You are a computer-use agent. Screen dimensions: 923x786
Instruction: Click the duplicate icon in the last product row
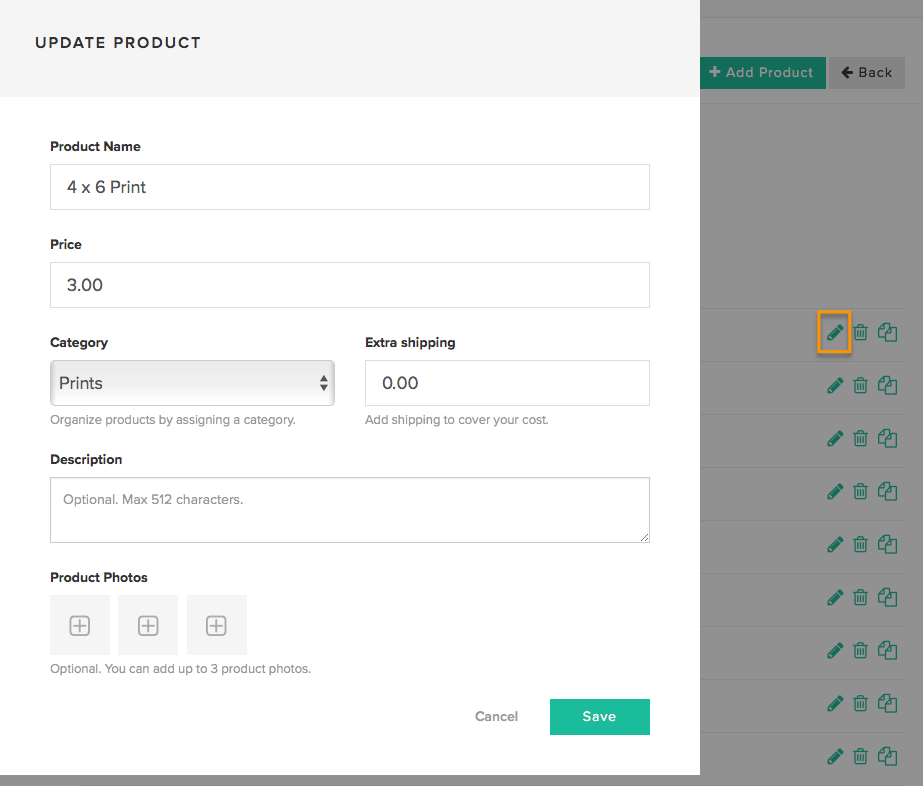[888, 756]
